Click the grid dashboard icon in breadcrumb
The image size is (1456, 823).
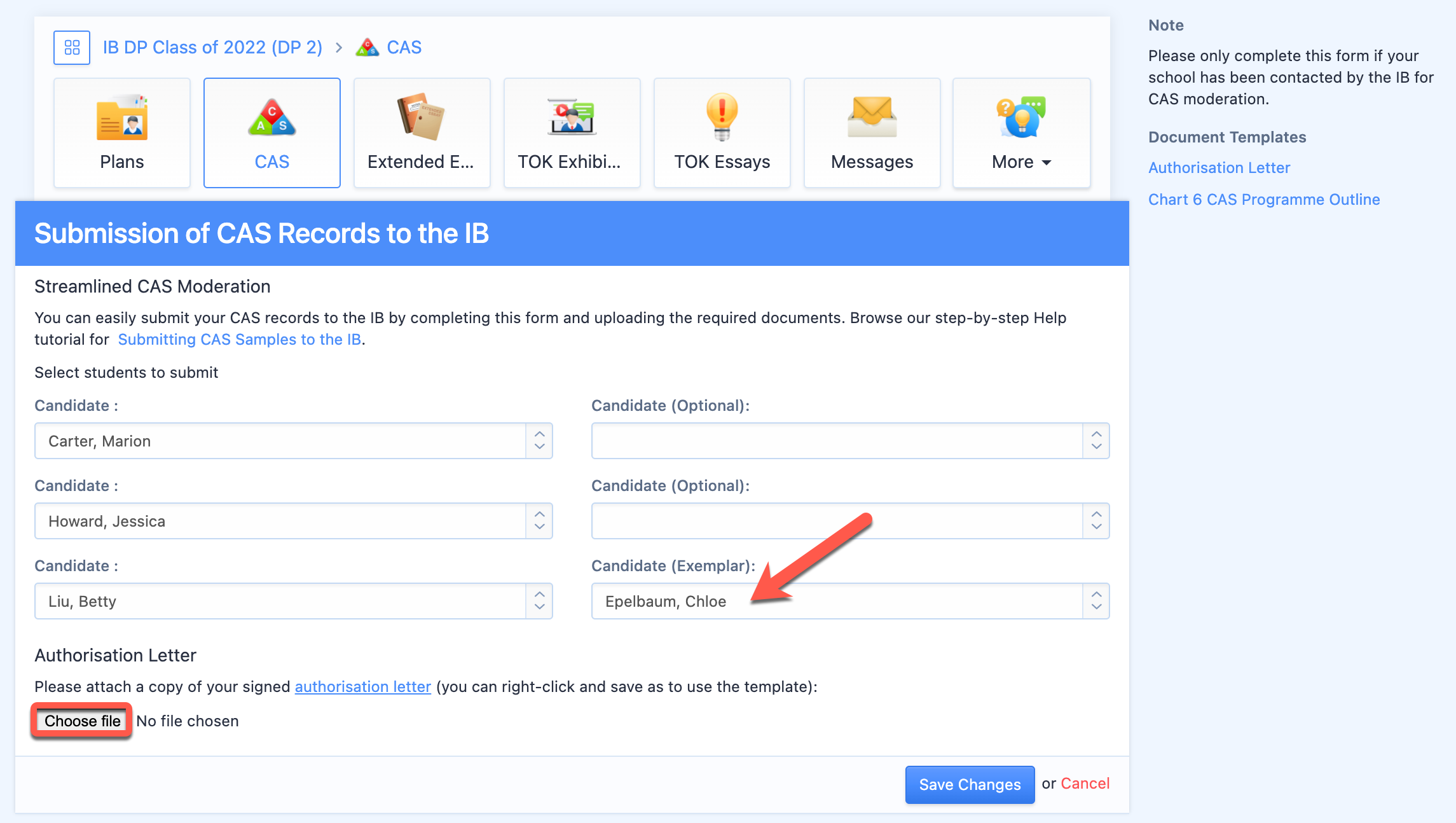tap(72, 48)
